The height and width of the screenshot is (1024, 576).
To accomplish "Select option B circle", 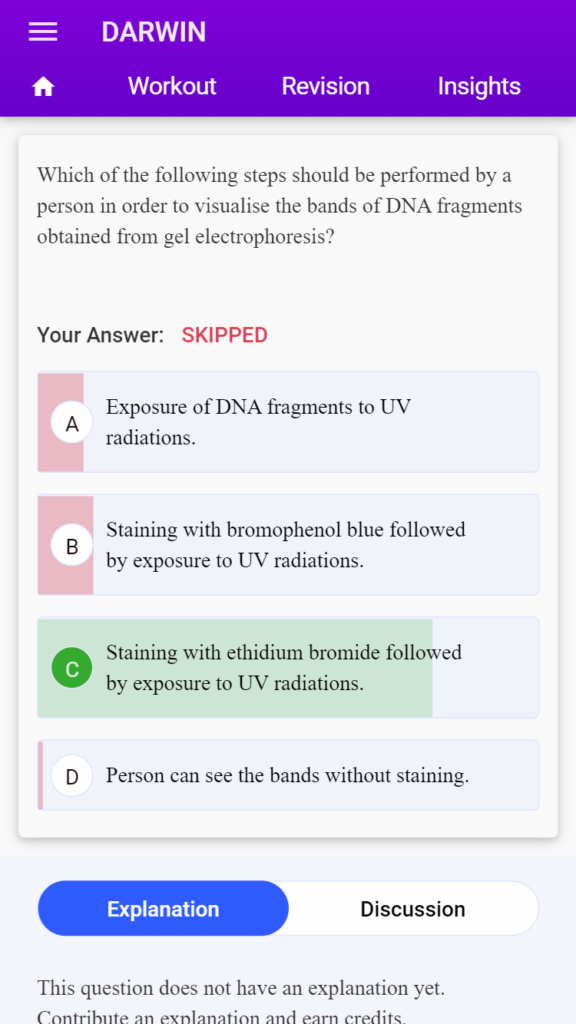I will (72, 545).
